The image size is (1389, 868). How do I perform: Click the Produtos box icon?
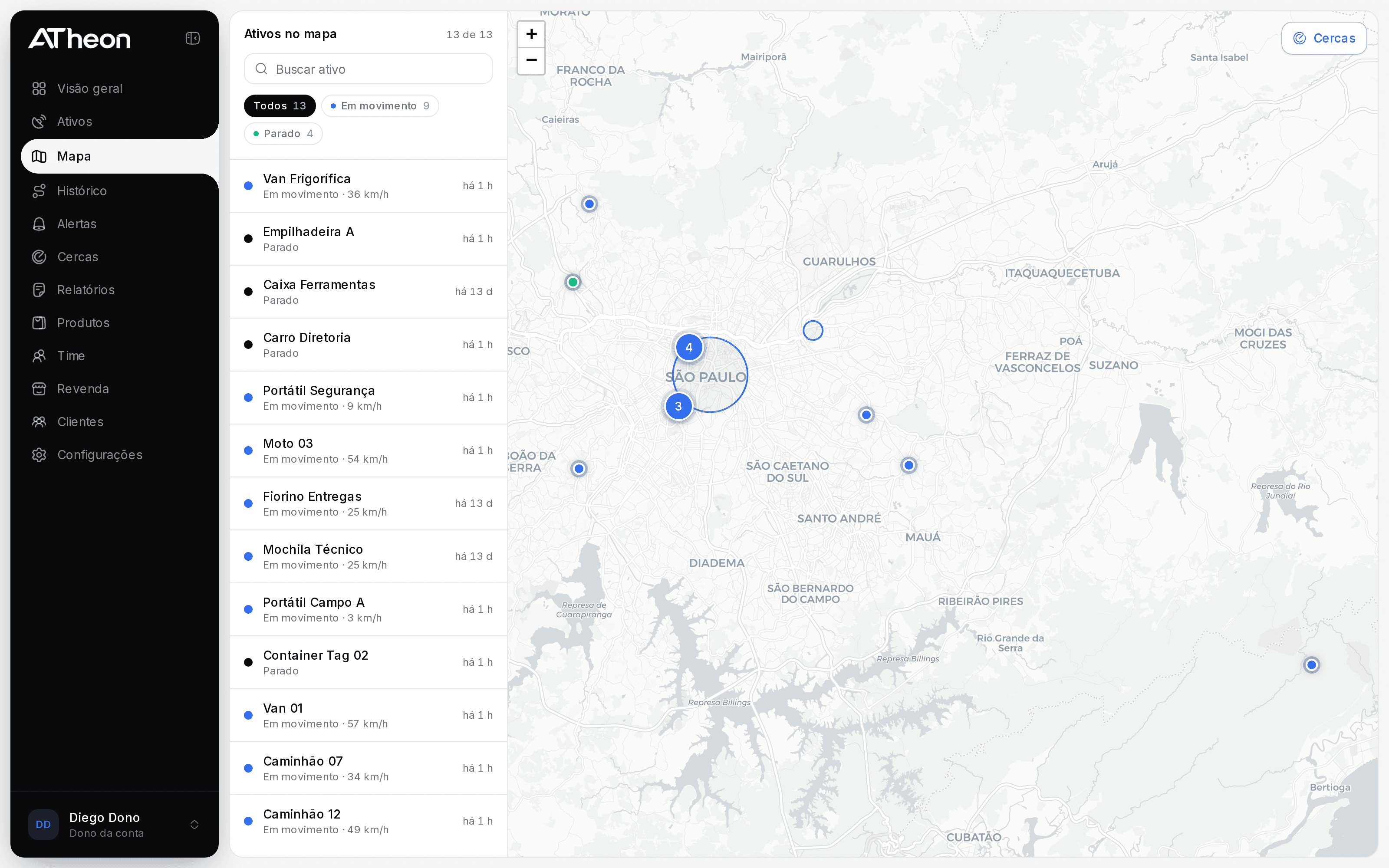coord(39,323)
